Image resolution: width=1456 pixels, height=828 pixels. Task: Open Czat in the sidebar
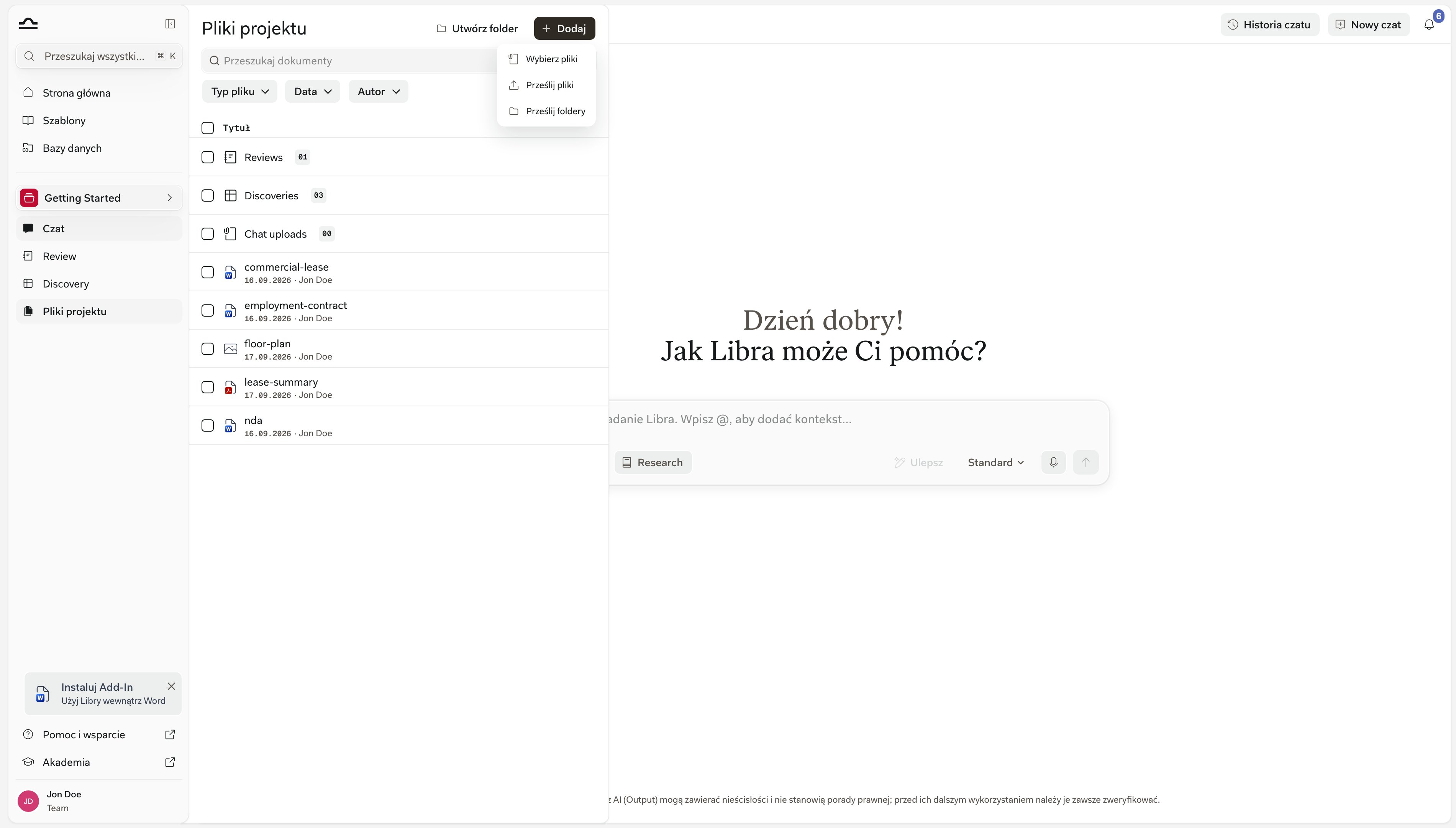(x=99, y=228)
